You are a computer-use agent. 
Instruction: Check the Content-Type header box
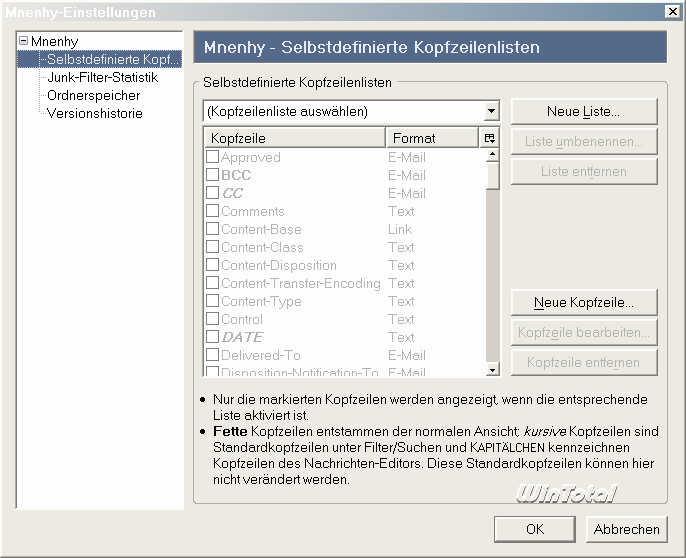212,301
